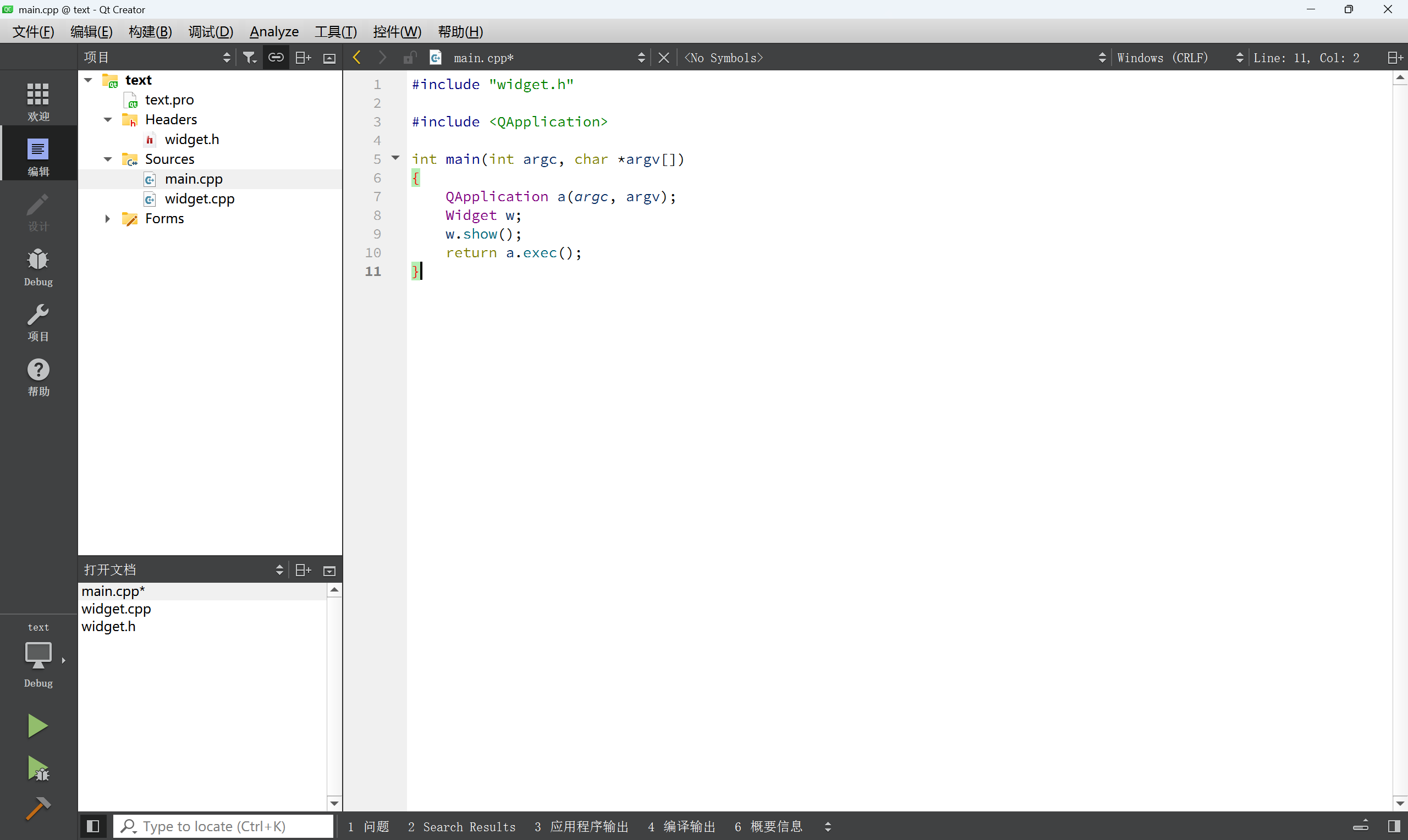The width and height of the screenshot is (1408, 840).
Task: Open the Build menu
Action: pos(150,31)
